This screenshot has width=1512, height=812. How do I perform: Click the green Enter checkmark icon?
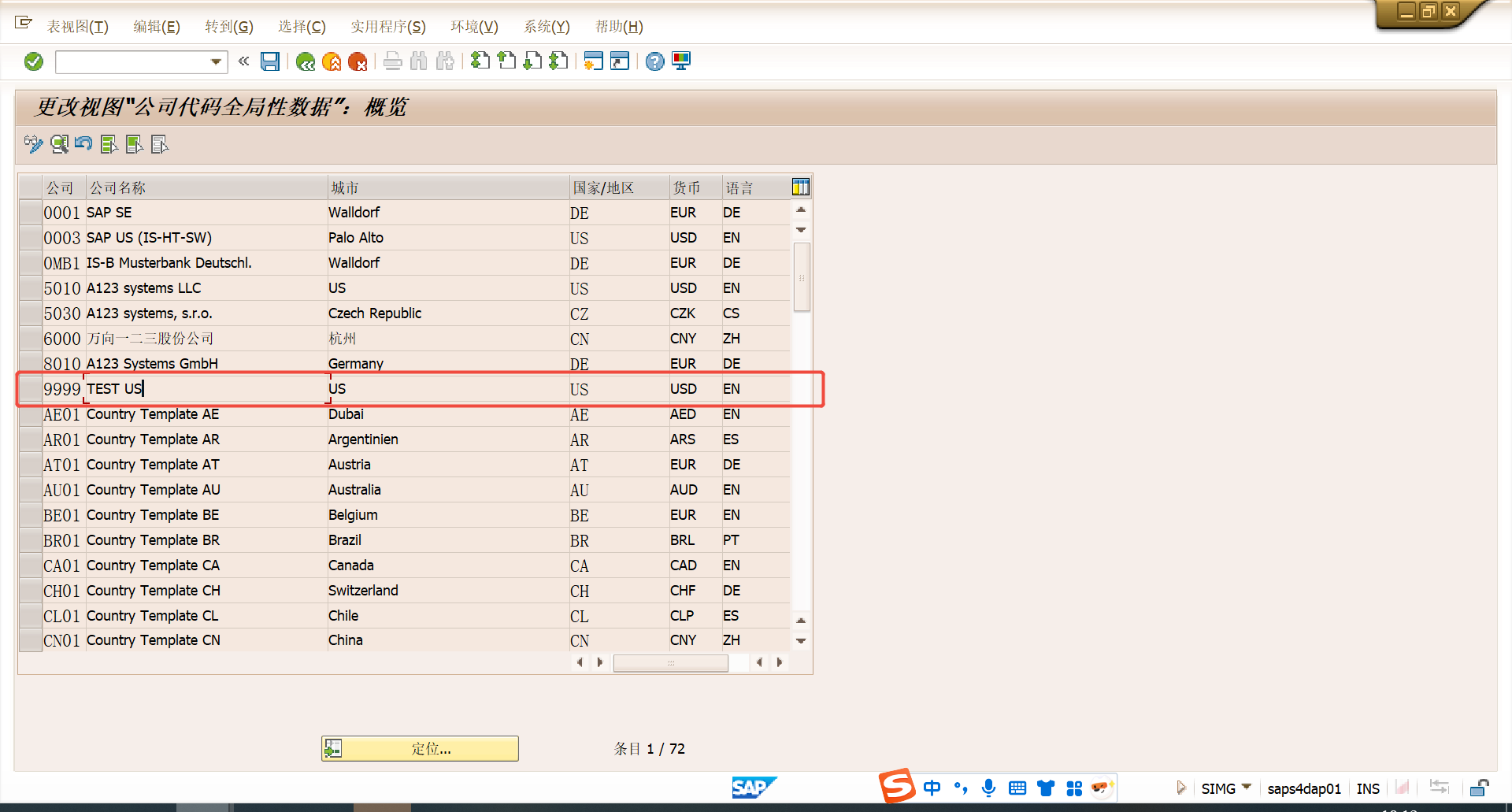coord(34,61)
